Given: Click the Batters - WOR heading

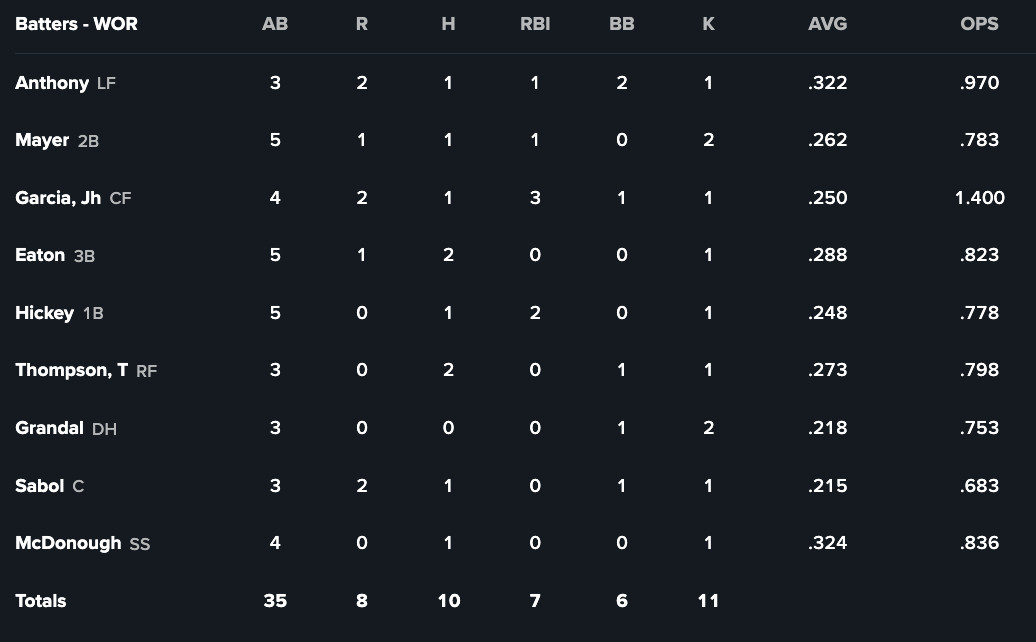Looking at the screenshot, I should (x=76, y=24).
